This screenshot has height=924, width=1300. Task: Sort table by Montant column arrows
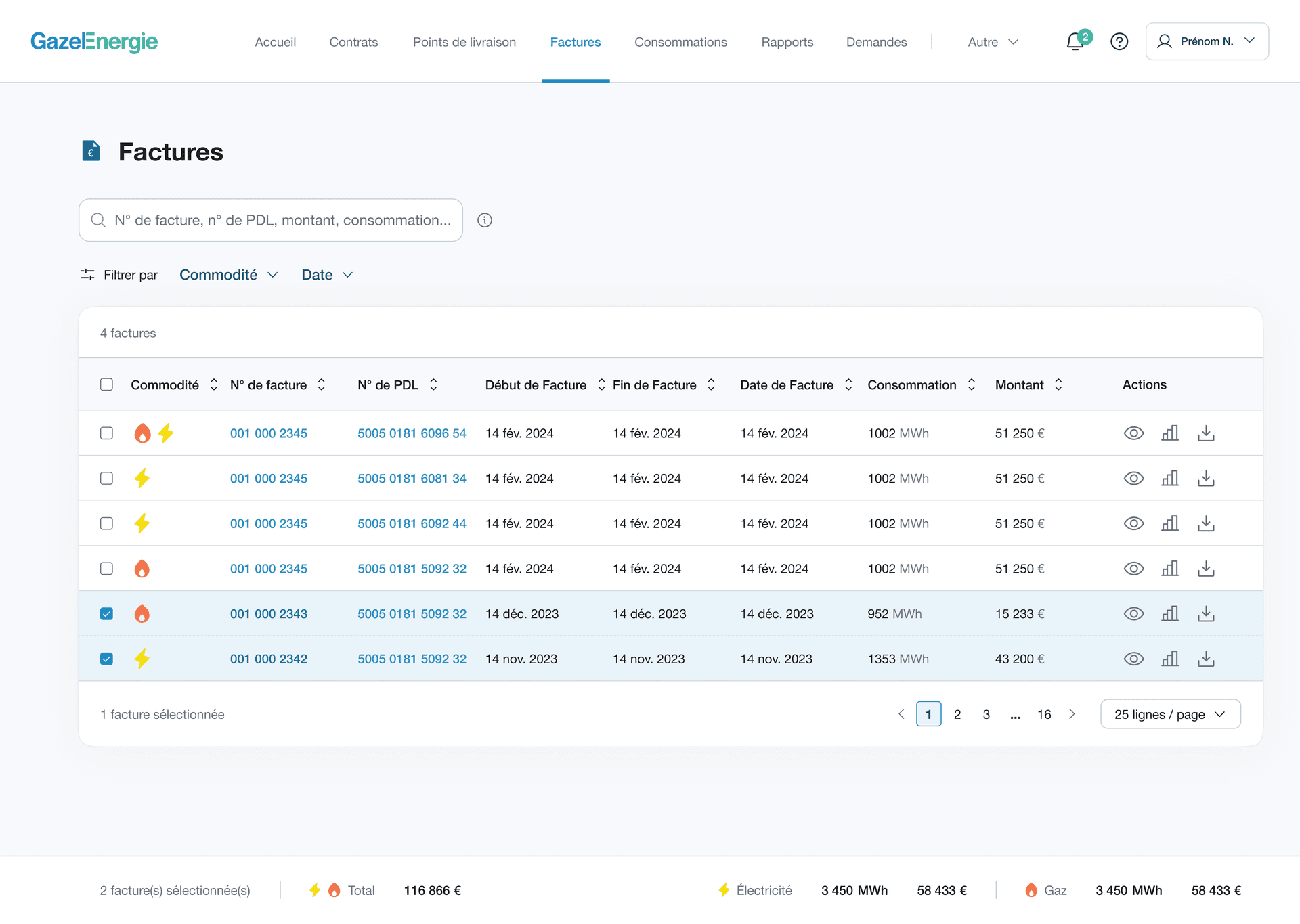pyautogui.click(x=1058, y=384)
